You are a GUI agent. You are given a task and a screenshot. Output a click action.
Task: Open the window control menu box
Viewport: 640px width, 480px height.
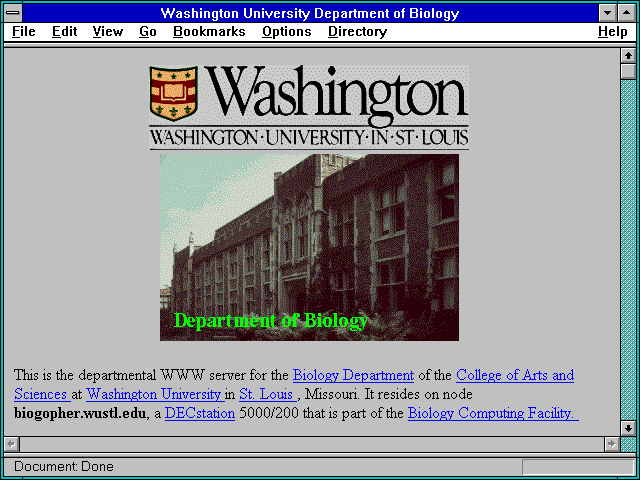[x=13, y=13]
